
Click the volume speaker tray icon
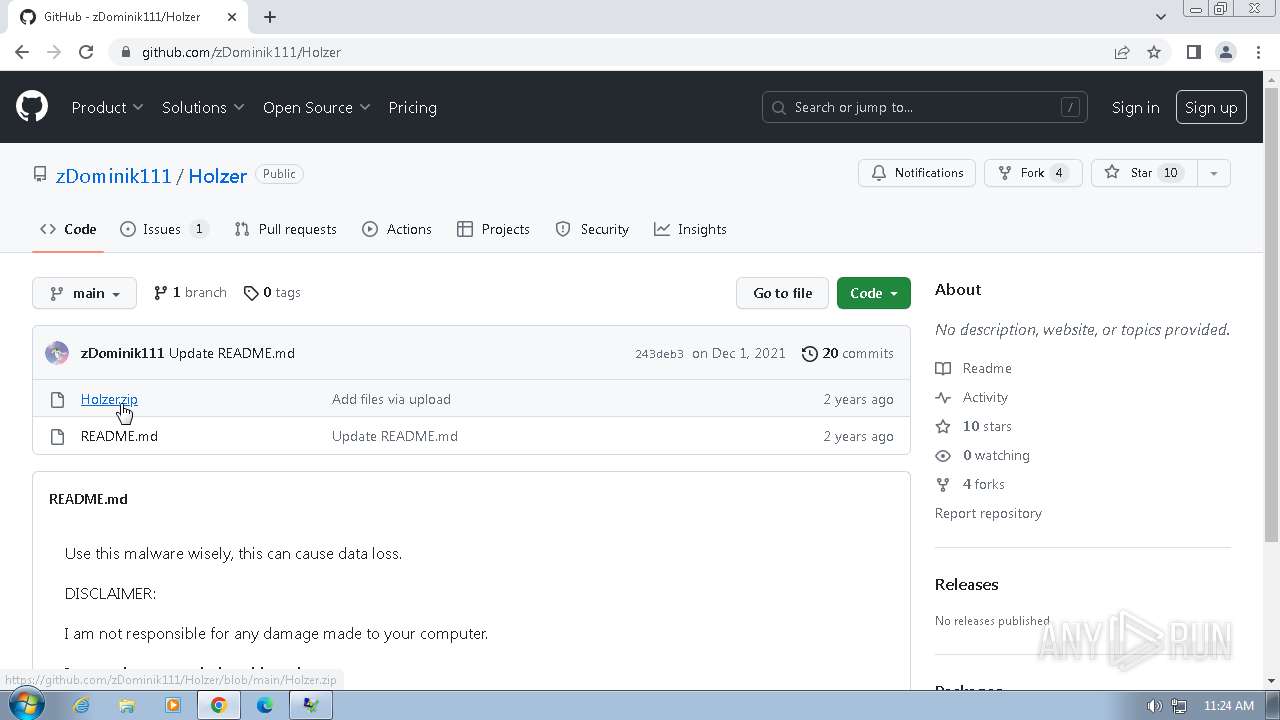tap(1155, 705)
